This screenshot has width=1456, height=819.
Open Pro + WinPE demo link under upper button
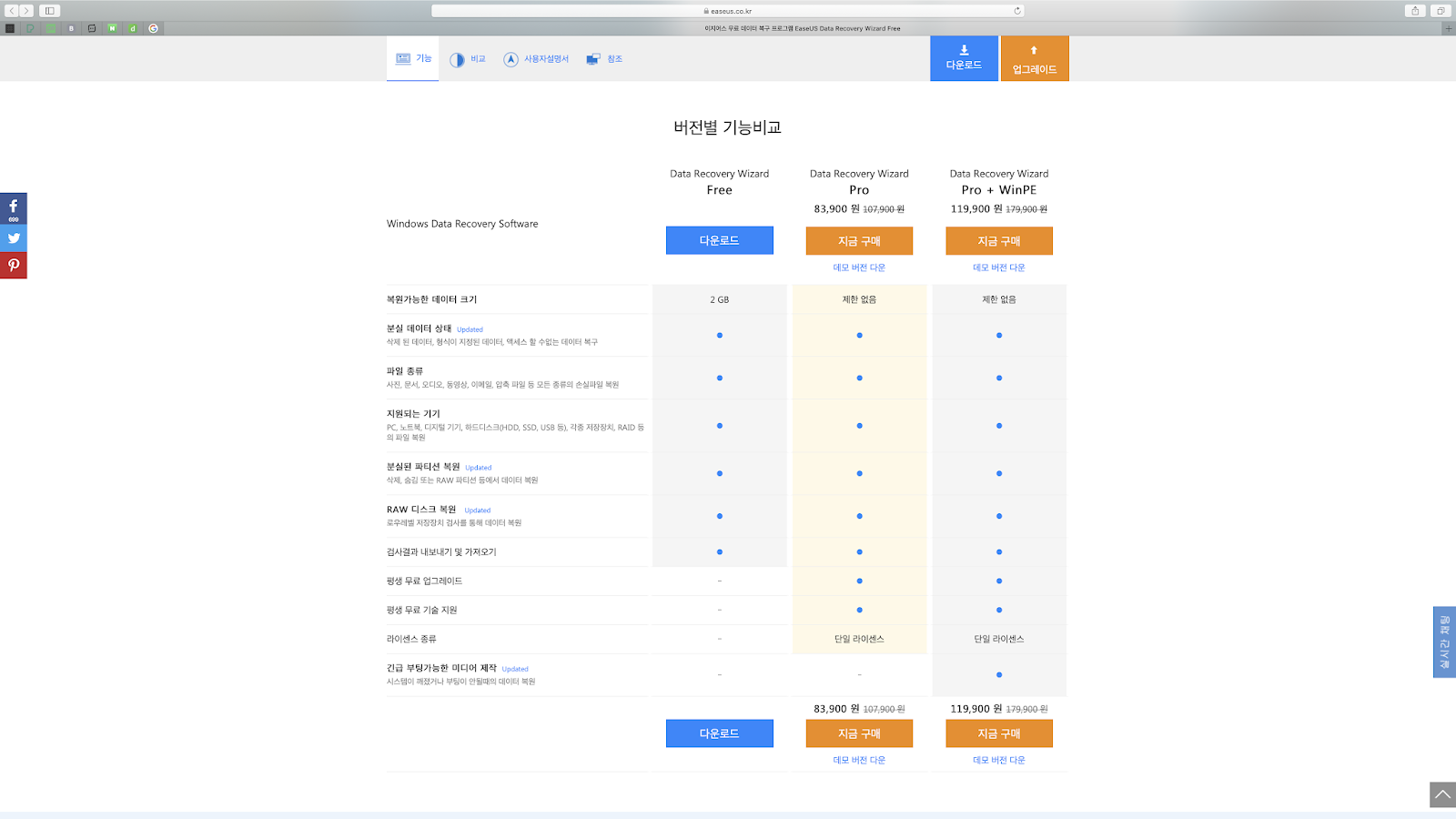pyautogui.click(x=999, y=268)
